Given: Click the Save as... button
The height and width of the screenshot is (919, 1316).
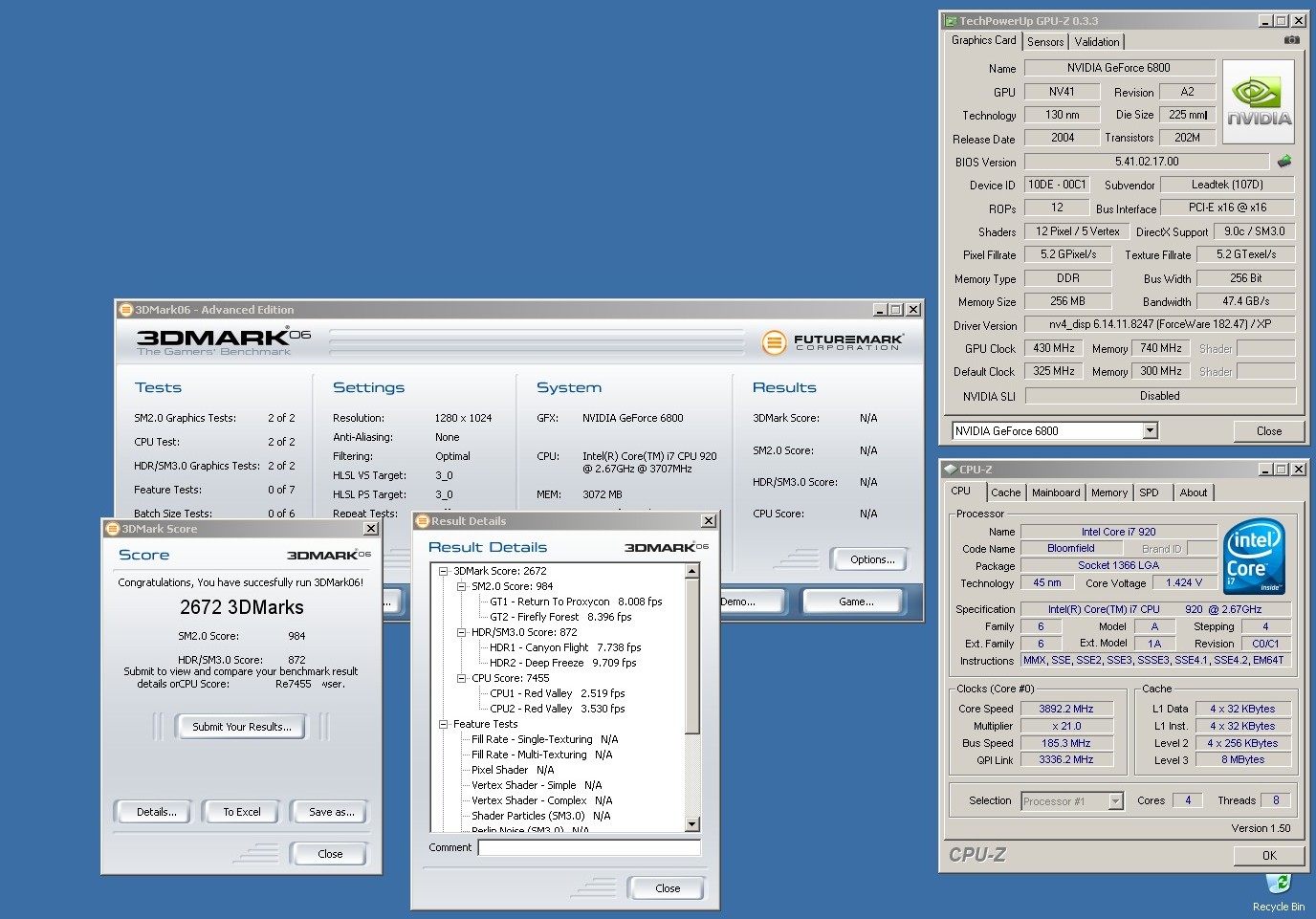Looking at the screenshot, I should coord(331,812).
